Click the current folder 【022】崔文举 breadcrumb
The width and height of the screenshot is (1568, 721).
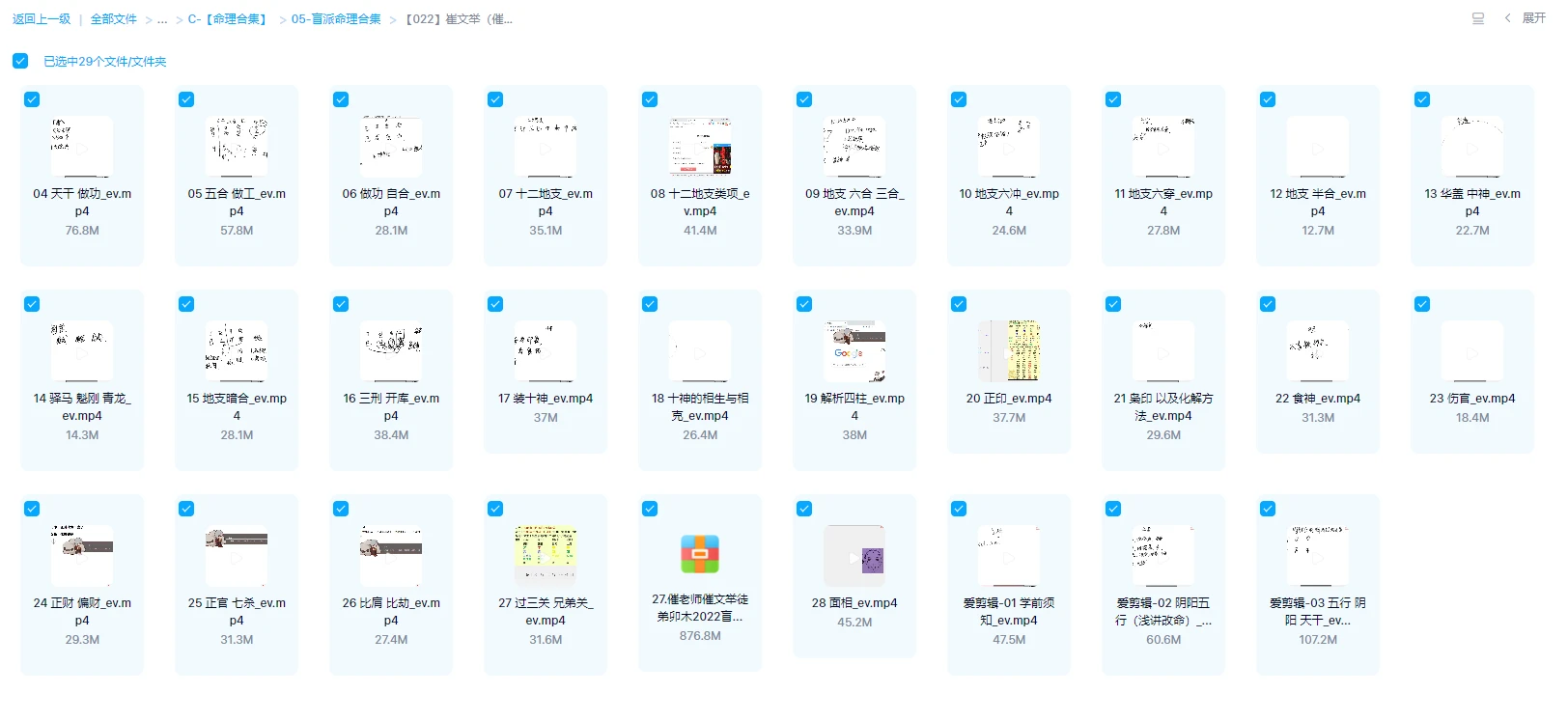[459, 18]
